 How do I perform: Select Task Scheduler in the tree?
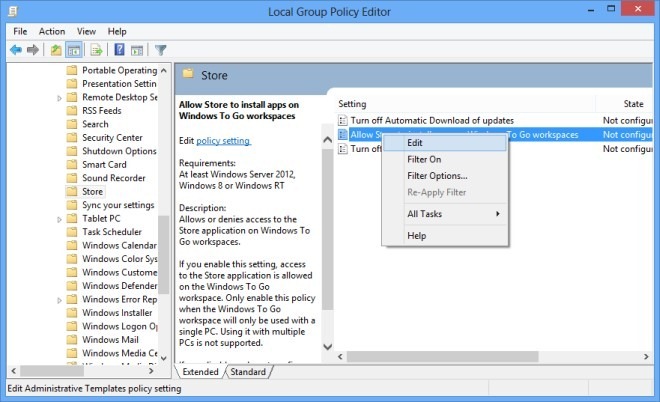click(x=112, y=232)
